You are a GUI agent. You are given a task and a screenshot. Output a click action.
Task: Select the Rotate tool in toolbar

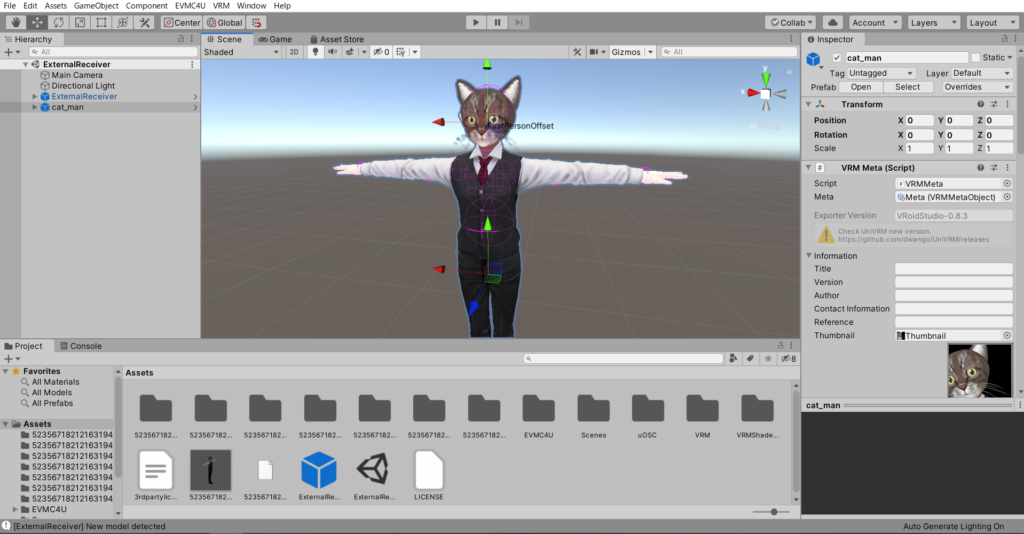coord(59,22)
